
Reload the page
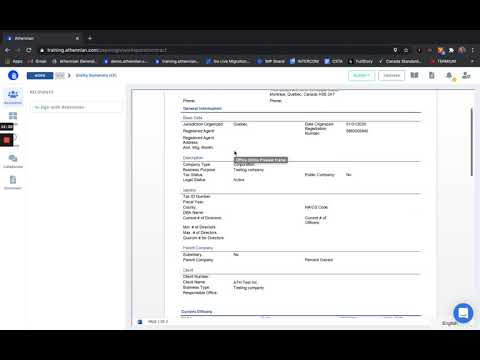[29, 50]
